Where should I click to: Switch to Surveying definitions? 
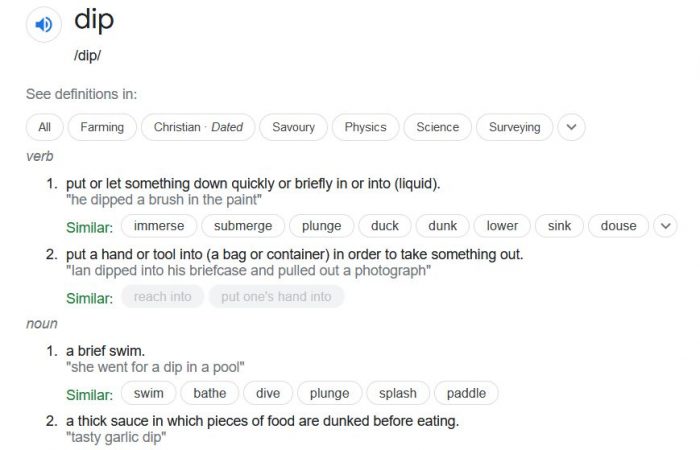515,127
